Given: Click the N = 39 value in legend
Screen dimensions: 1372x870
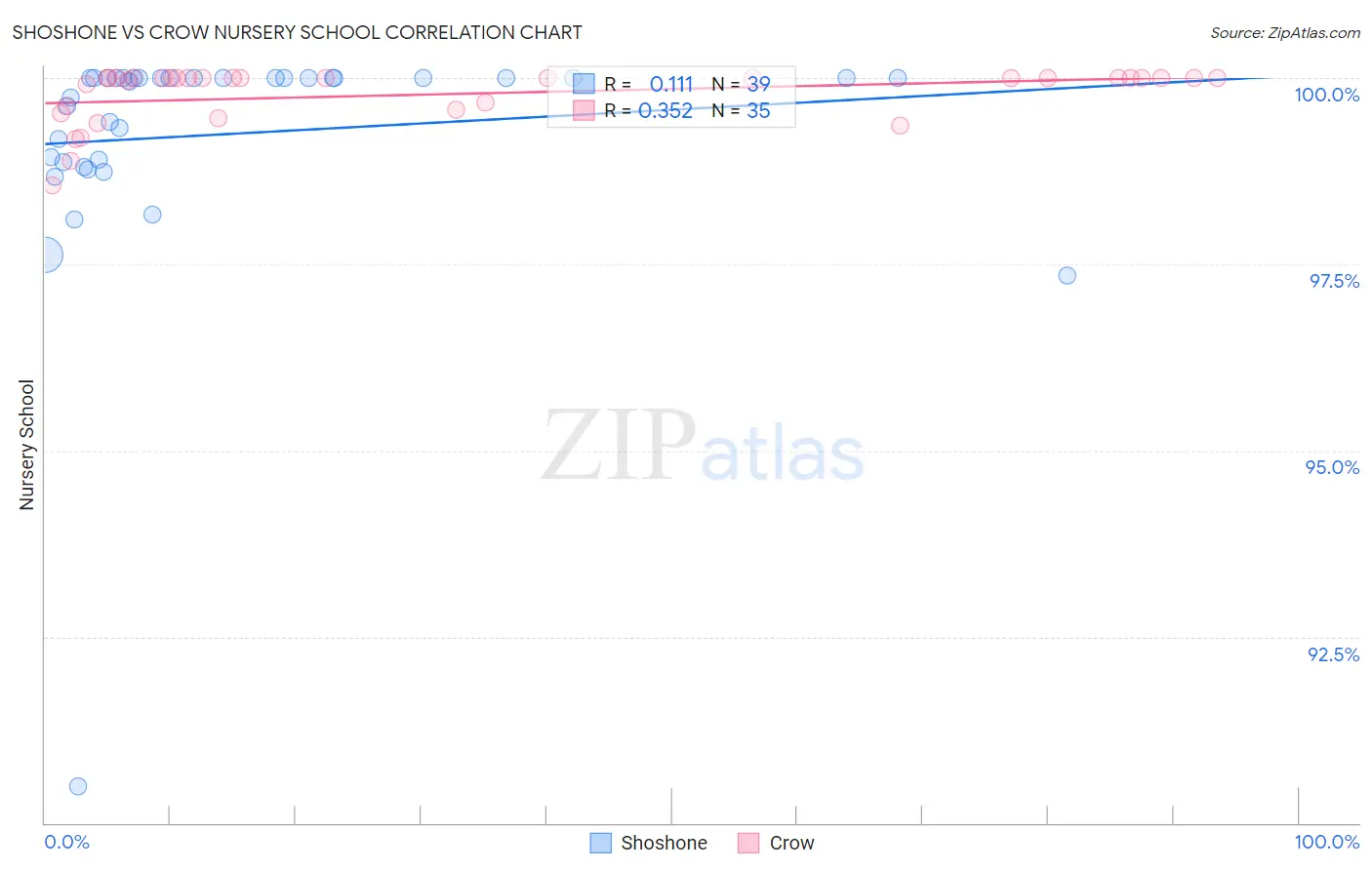Looking at the screenshot, I should 741,84.
